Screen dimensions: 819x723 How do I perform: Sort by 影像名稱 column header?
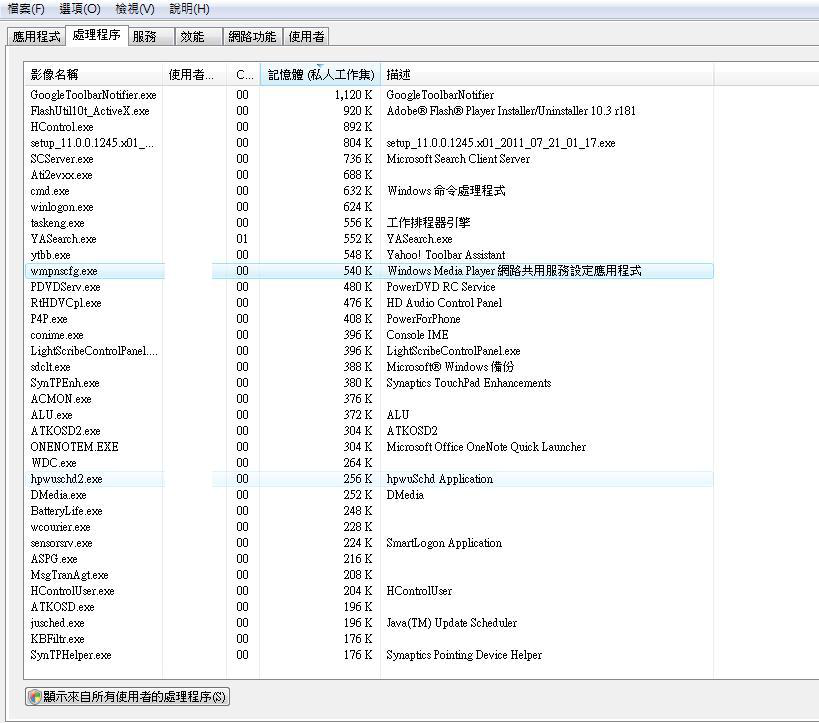pyautogui.click(x=94, y=74)
